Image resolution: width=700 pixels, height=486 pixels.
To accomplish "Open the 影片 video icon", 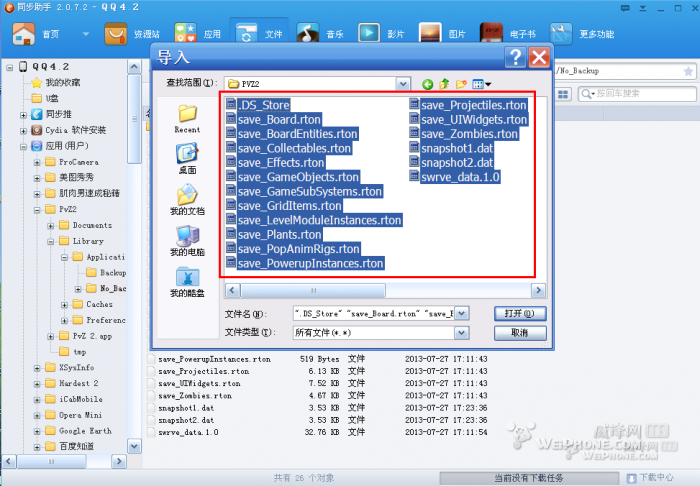I will (x=369, y=34).
